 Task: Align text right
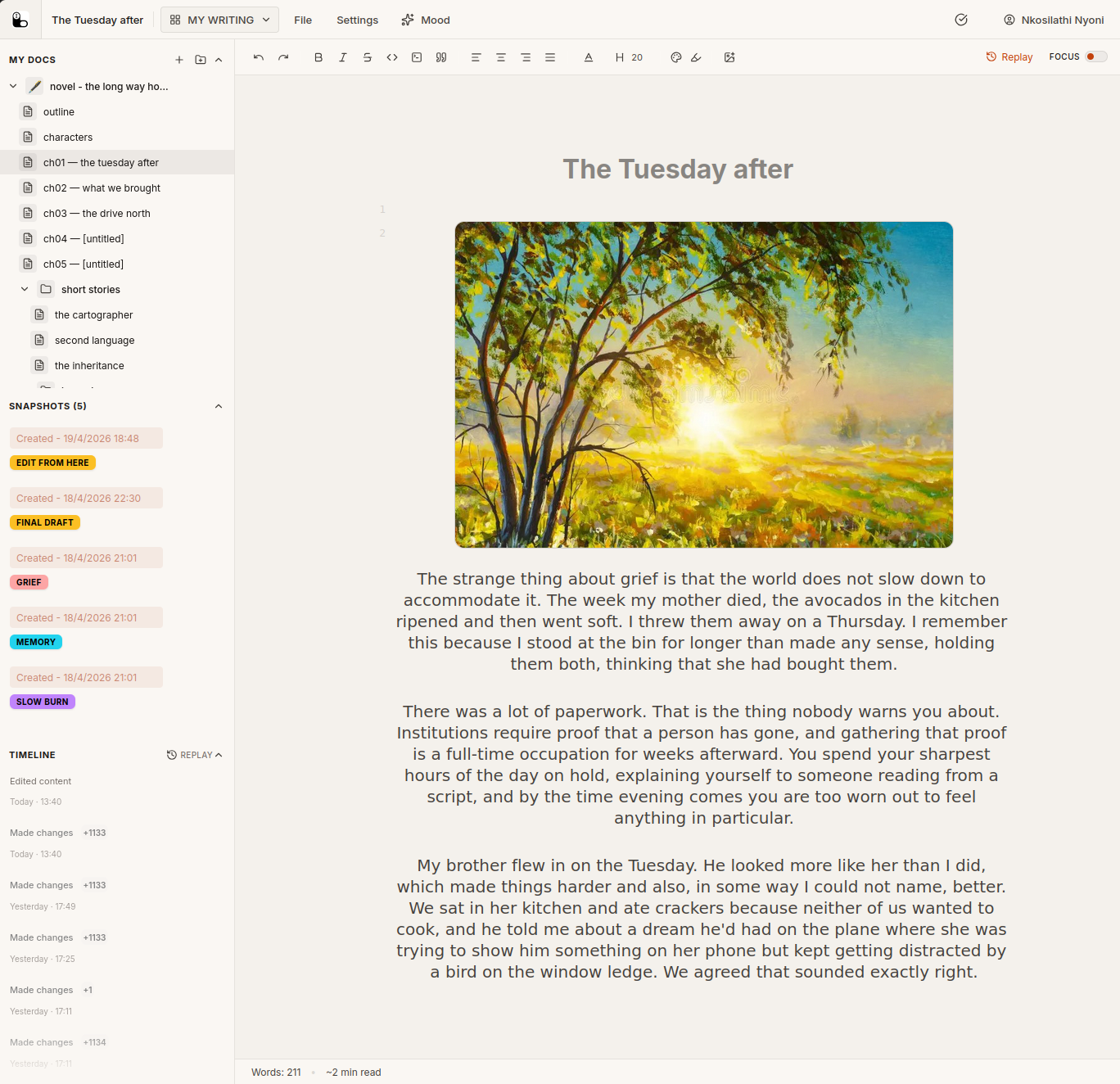(526, 57)
